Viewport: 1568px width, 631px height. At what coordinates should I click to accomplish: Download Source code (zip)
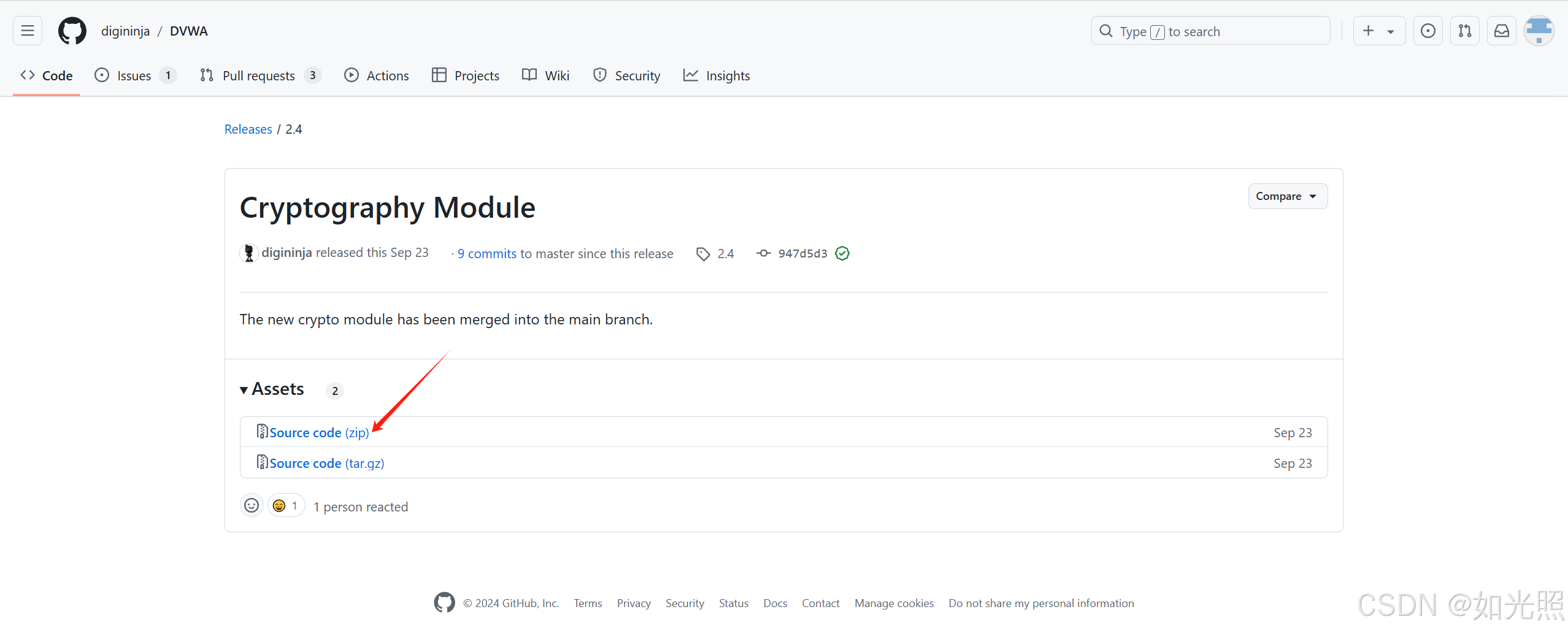pyautogui.click(x=319, y=433)
